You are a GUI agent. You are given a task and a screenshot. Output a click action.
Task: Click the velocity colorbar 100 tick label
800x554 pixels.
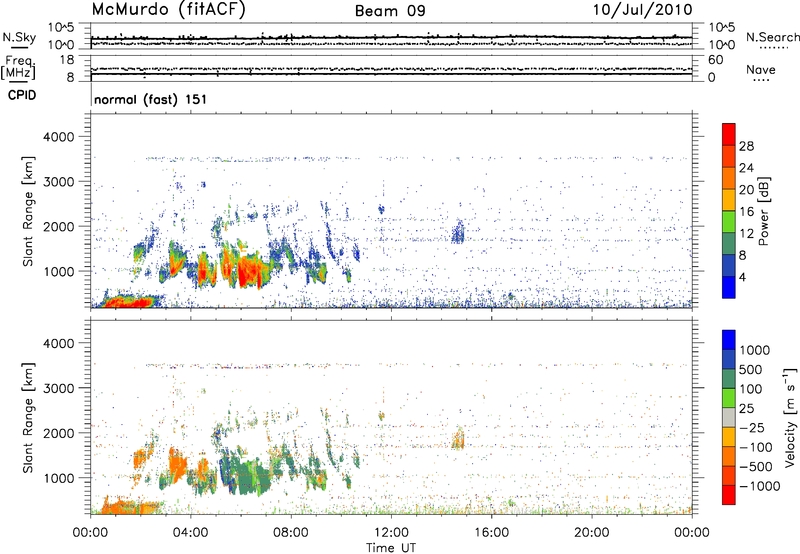(751, 389)
